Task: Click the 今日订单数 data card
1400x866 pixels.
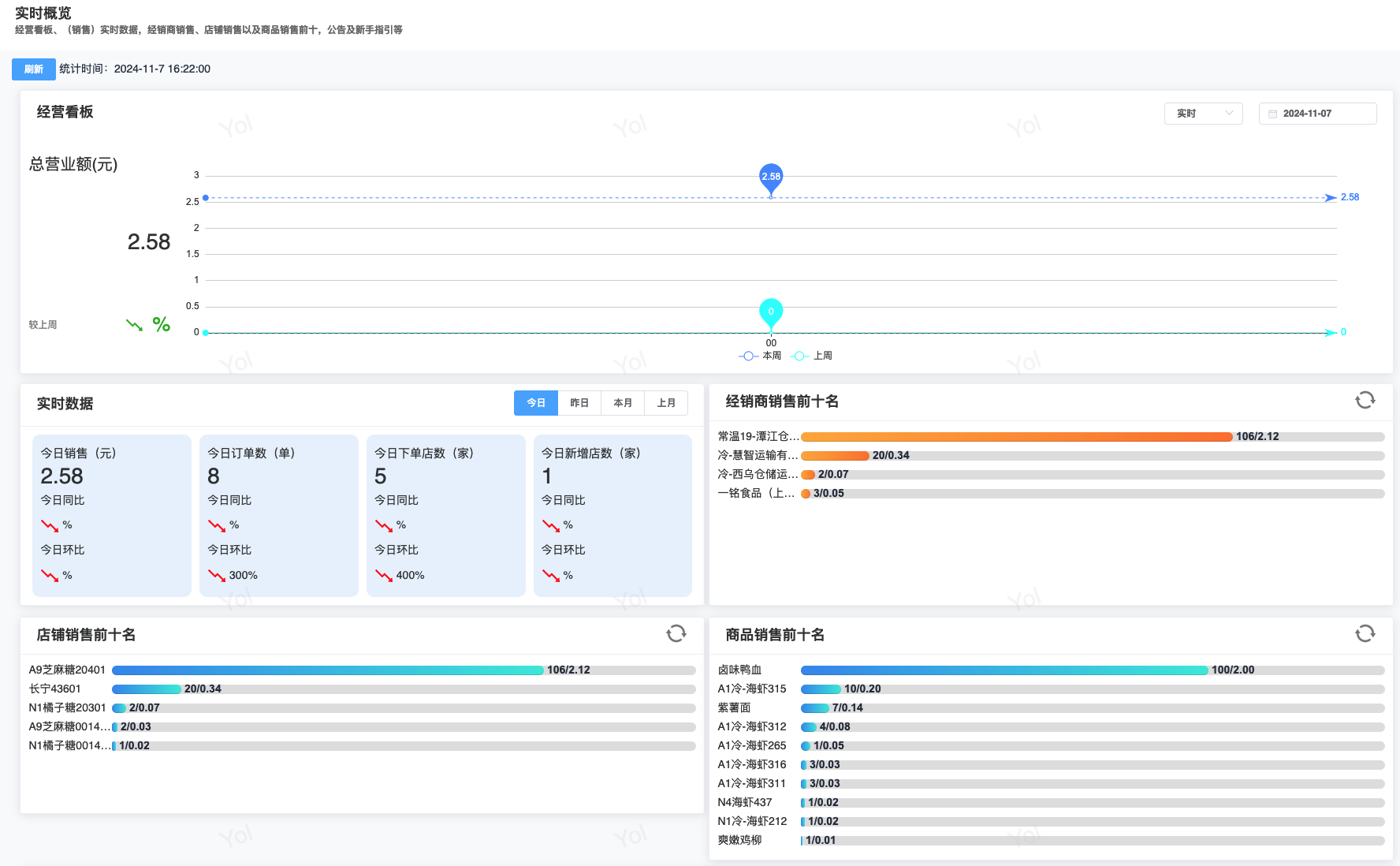Action: (279, 515)
